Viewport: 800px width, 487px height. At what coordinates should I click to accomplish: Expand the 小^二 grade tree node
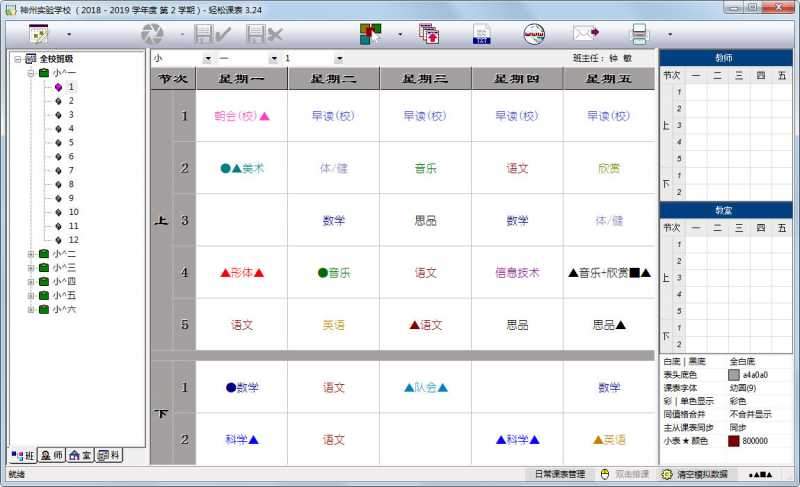(31, 254)
